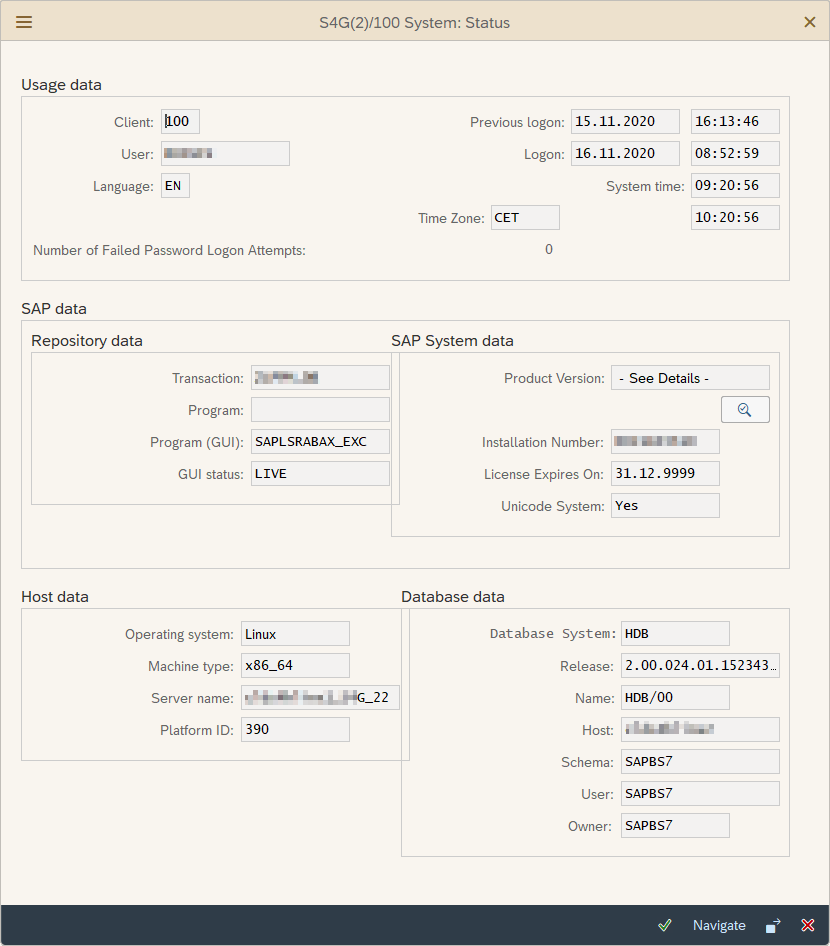Click the product version details magnifier button
This screenshot has height=946, width=830.
click(745, 409)
